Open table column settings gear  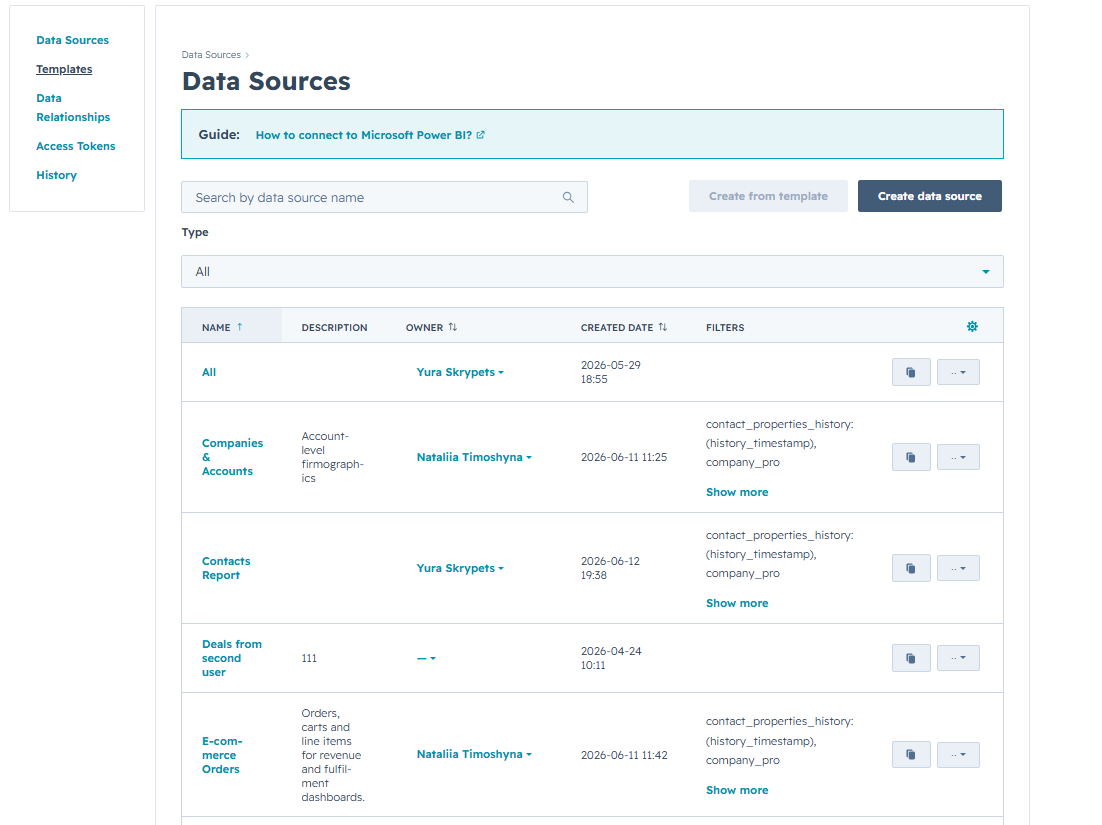pos(972,327)
